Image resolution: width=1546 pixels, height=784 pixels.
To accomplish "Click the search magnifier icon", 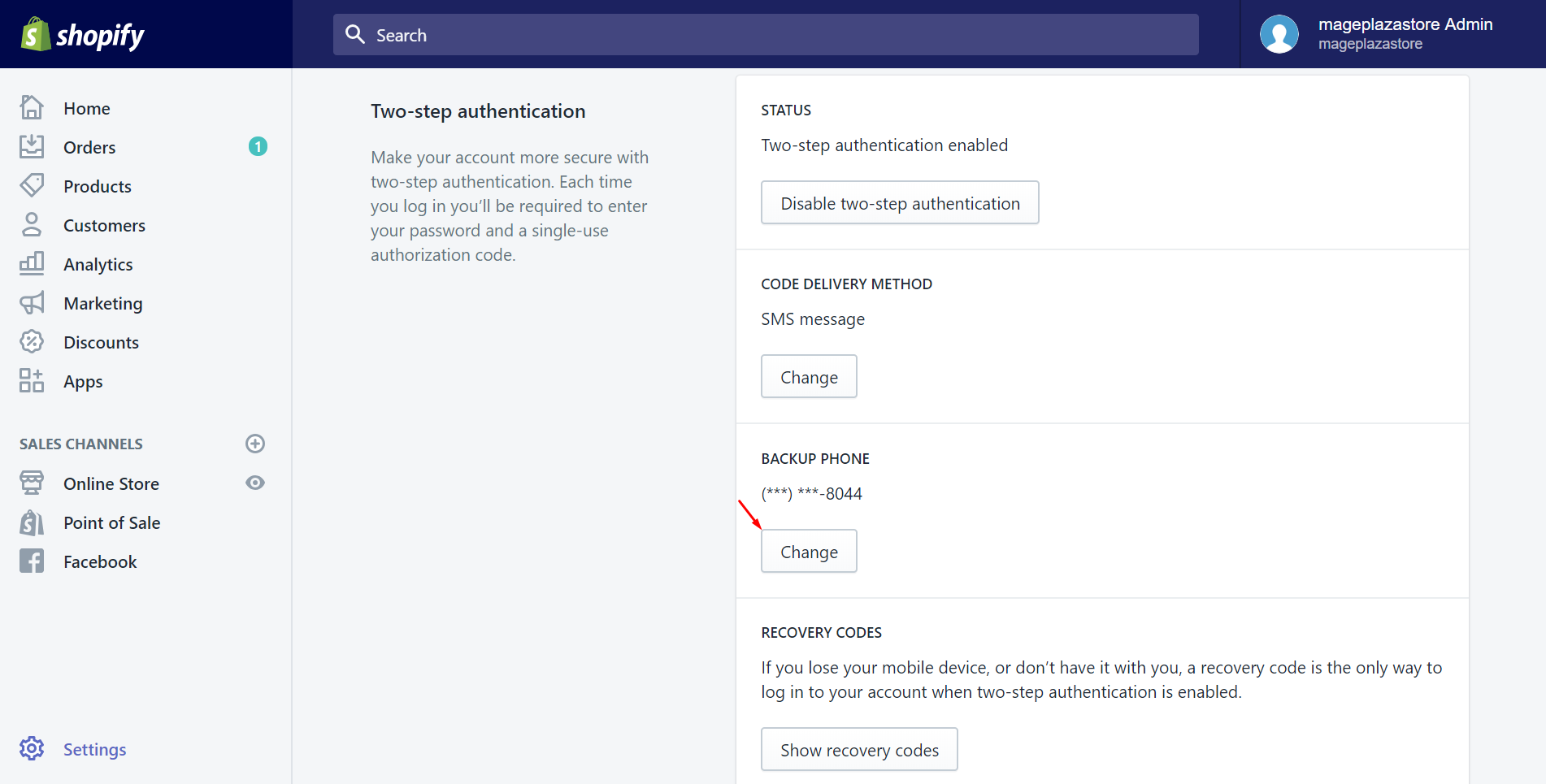I will pos(355,34).
